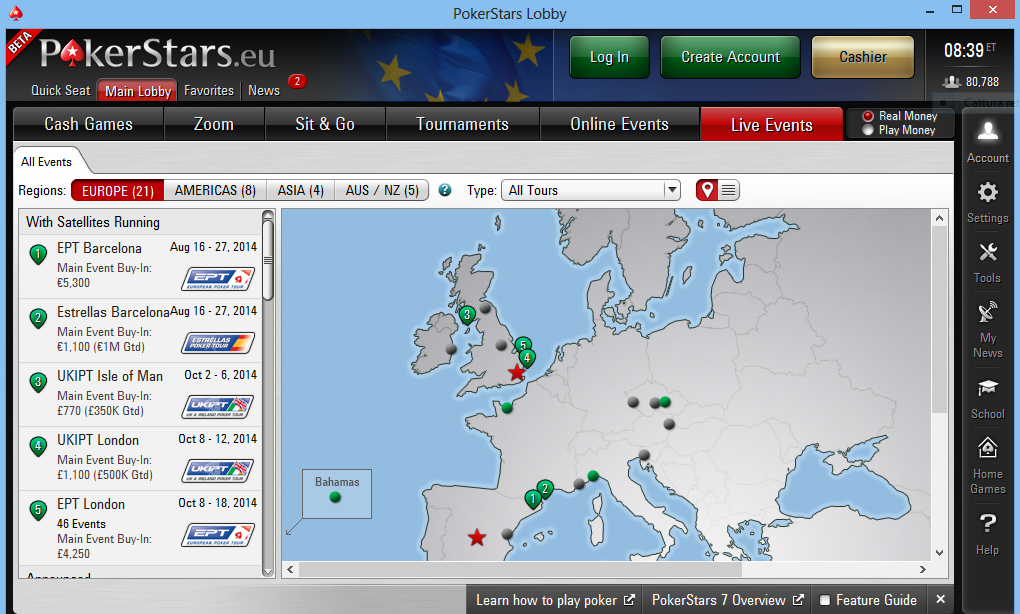Select the AUS / NZ (5) region filter

(x=382, y=191)
